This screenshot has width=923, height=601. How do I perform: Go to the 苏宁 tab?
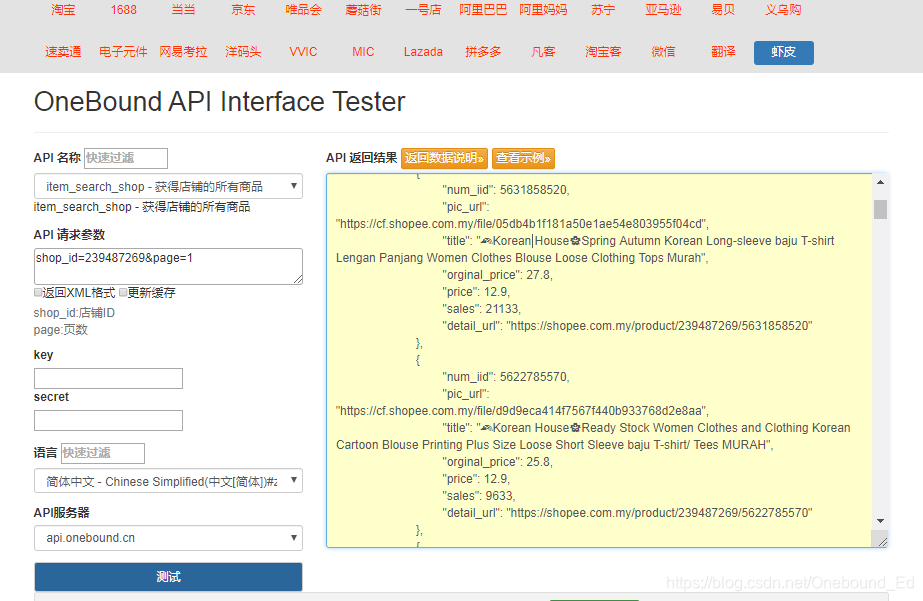(603, 10)
